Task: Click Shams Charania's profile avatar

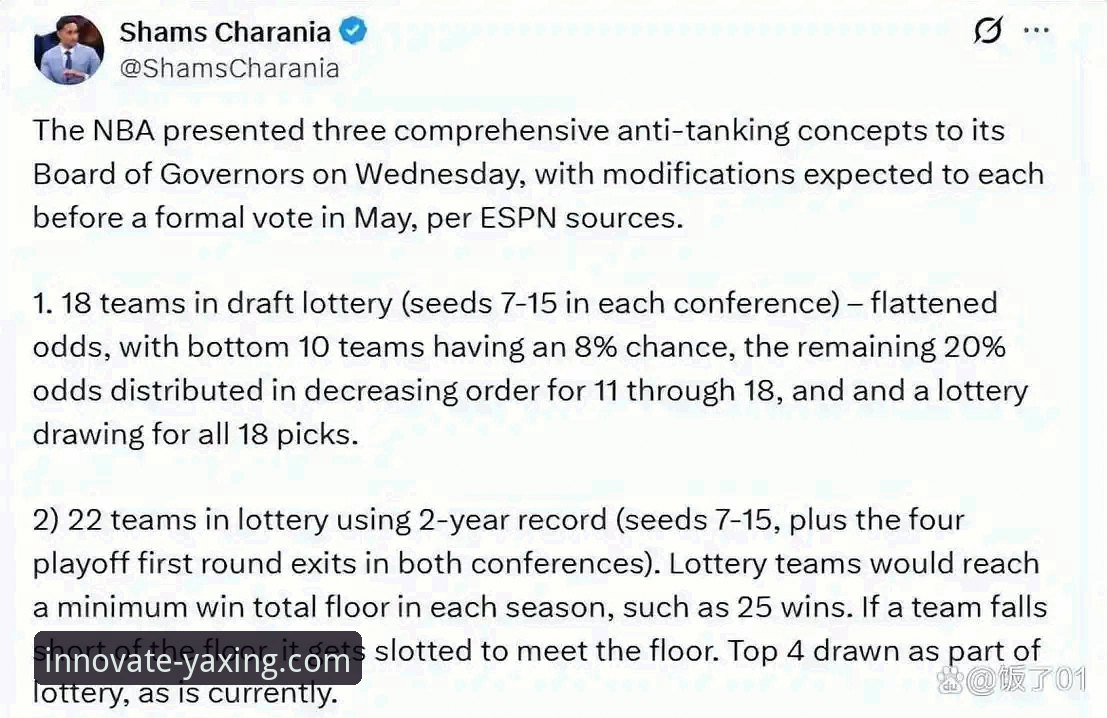Action: click(67, 44)
